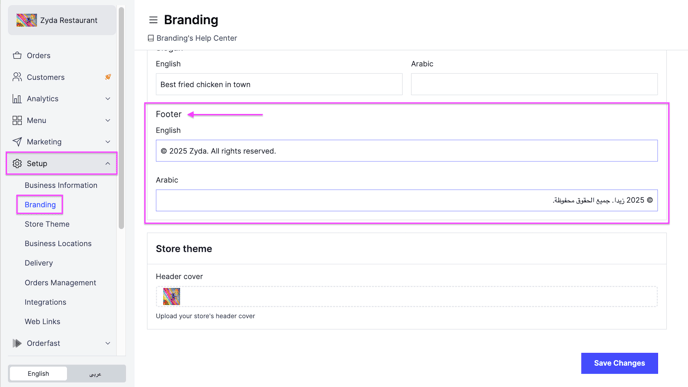The width and height of the screenshot is (688, 387).
Task: Click the English footer text field
Action: click(x=406, y=150)
